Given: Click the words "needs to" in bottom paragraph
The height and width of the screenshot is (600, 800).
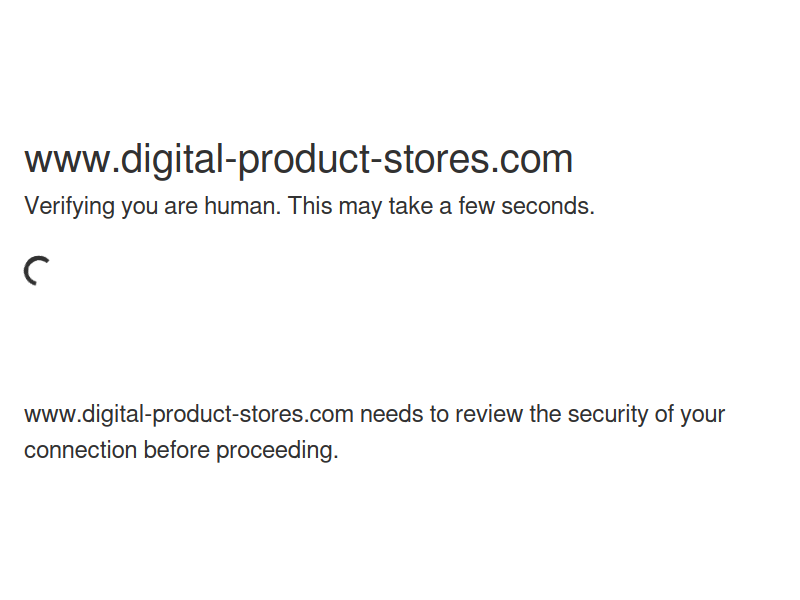Looking at the screenshot, I should pyautogui.click(x=404, y=414).
